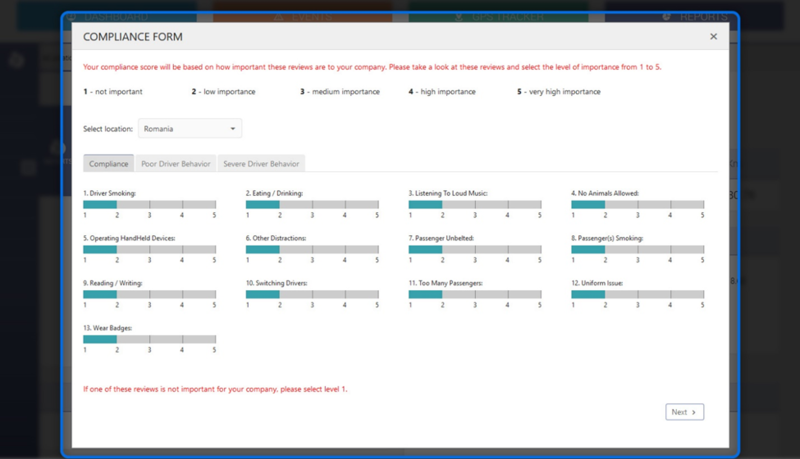Set Operating HandHeld Devices slider to level 5

click(215, 249)
